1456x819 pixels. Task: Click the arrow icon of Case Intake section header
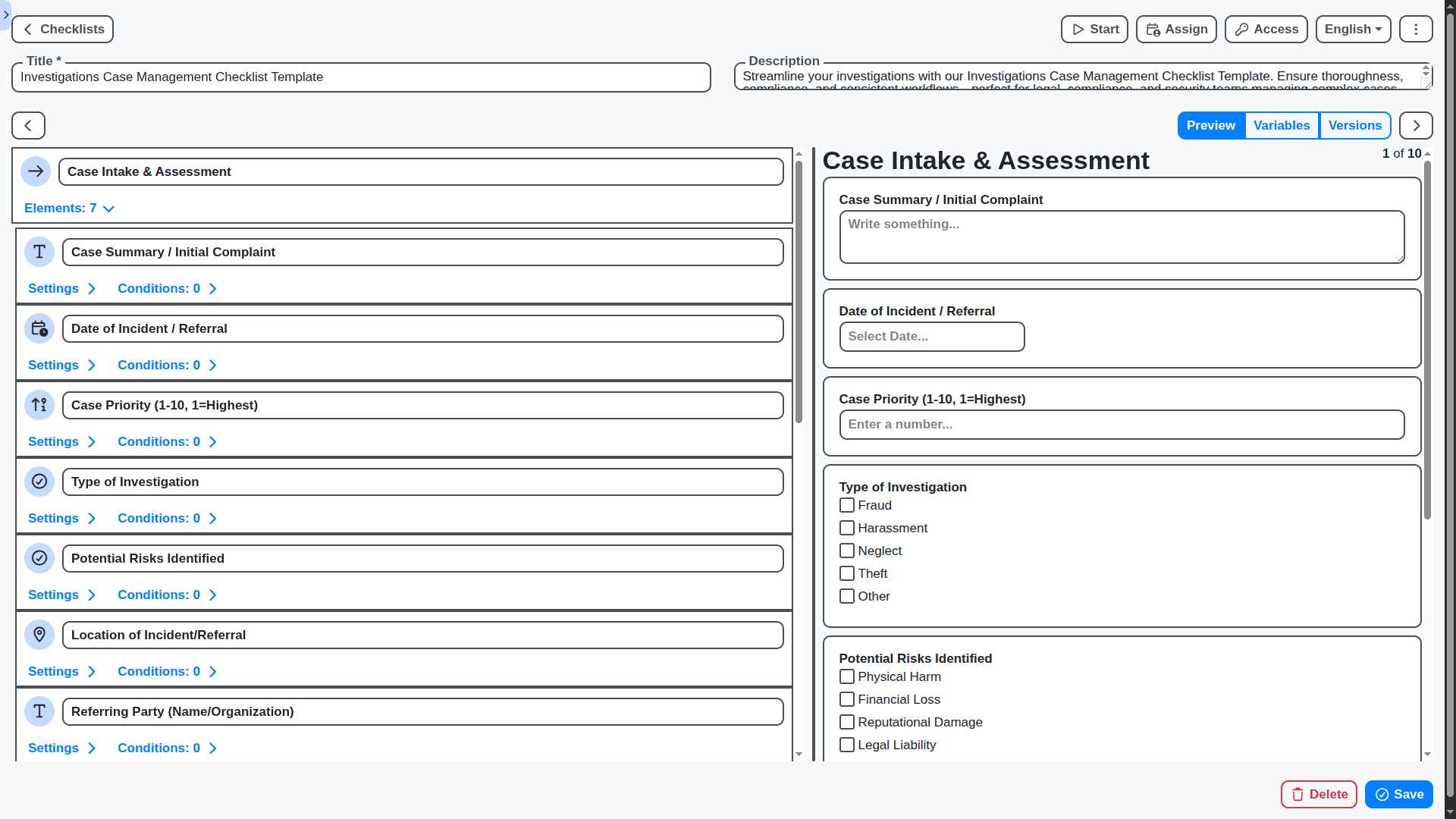coord(35,171)
